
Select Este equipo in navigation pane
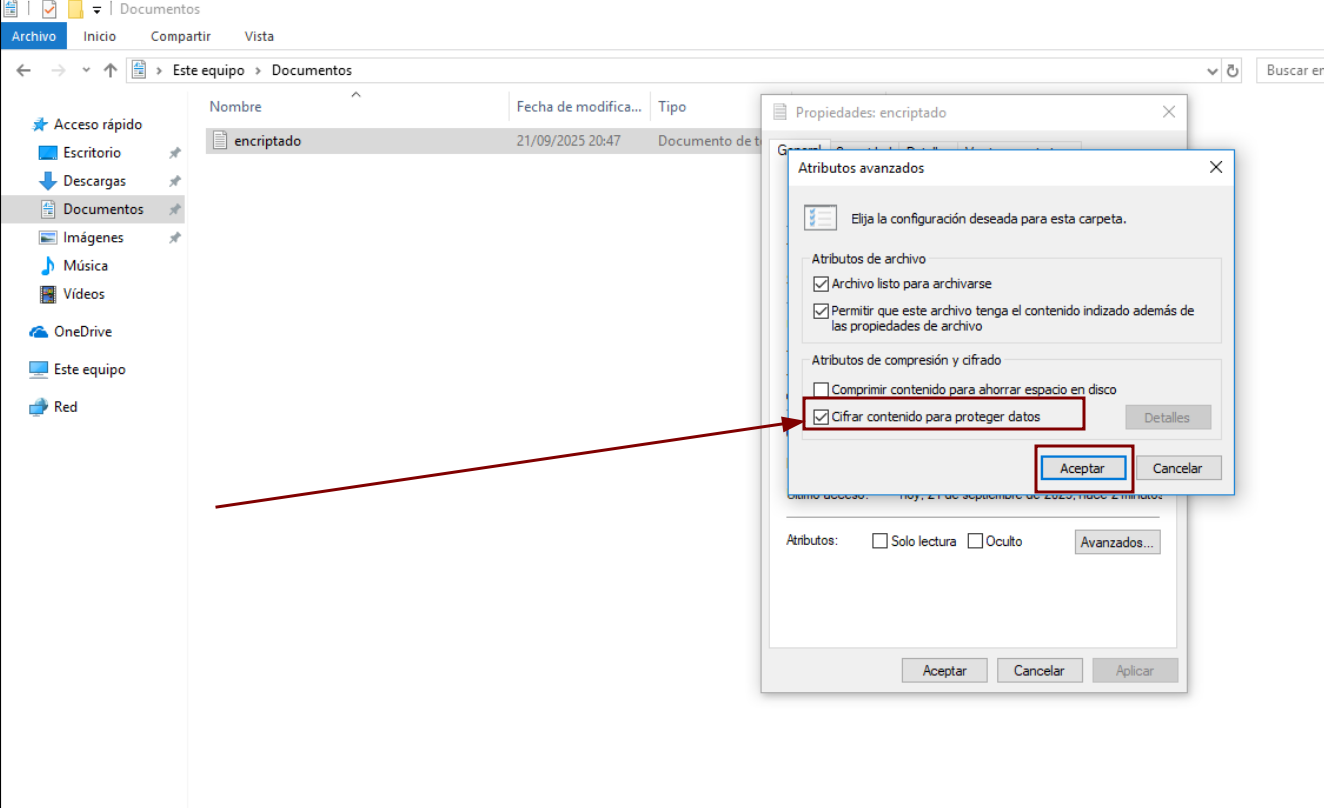click(x=89, y=369)
